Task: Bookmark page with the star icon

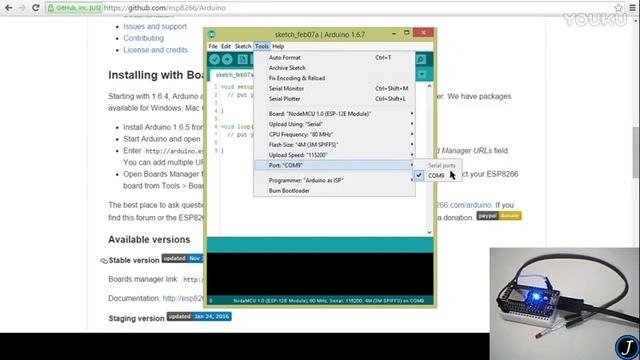Action: tap(618, 8)
